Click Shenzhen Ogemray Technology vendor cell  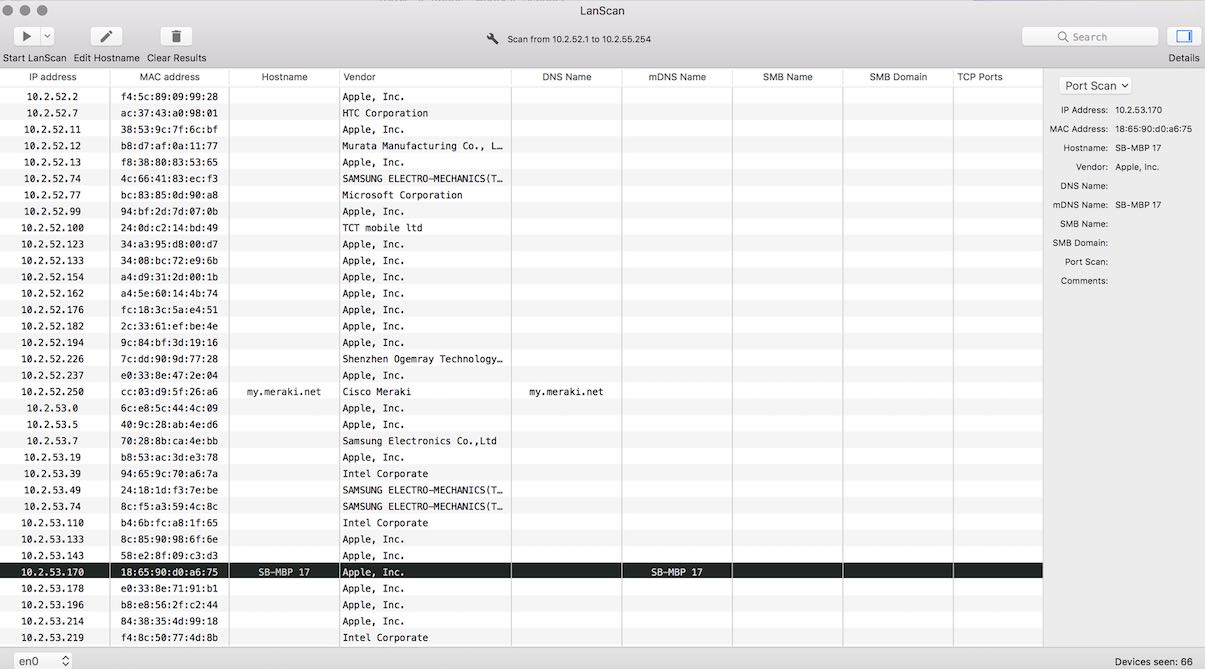pos(422,359)
